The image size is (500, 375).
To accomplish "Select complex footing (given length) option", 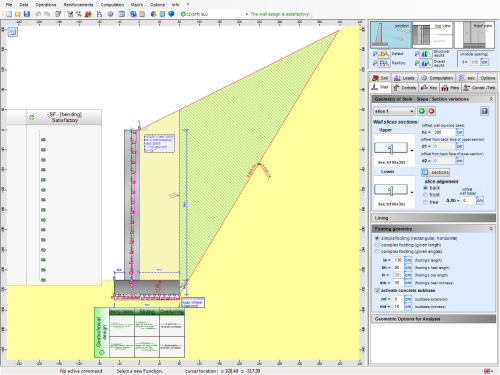I will coord(377,245).
